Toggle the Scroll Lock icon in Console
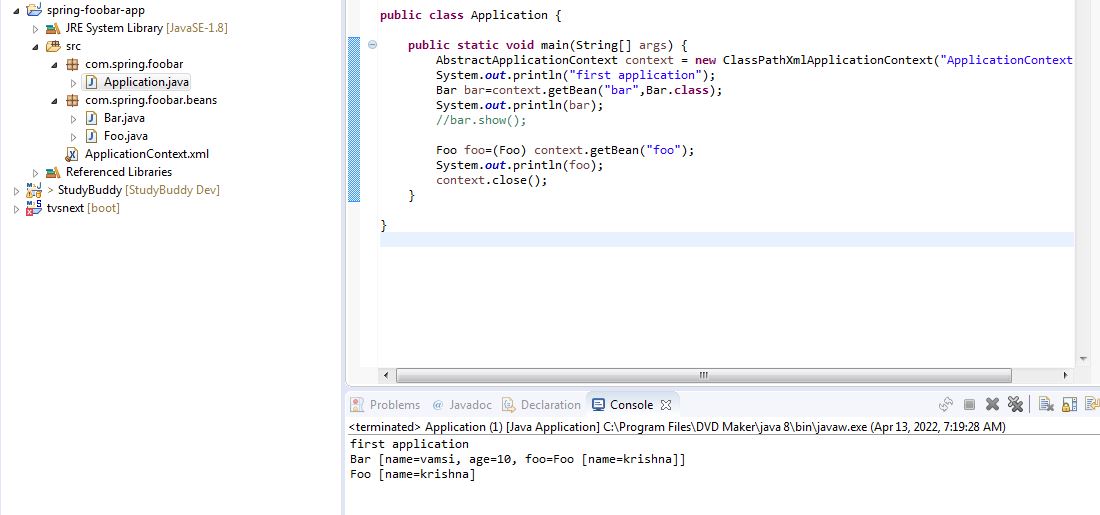This screenshot has height=515, width=1100. click(1069, 404)
